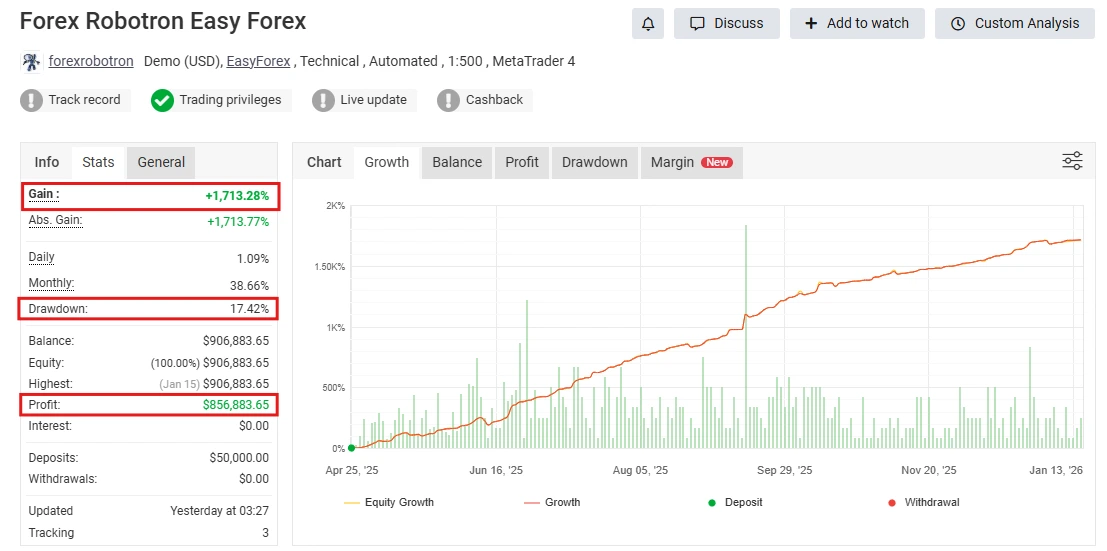This screenshot has width=1107, height=551.
Task: Click the Track record warning icon
Action: pos(32,100)
